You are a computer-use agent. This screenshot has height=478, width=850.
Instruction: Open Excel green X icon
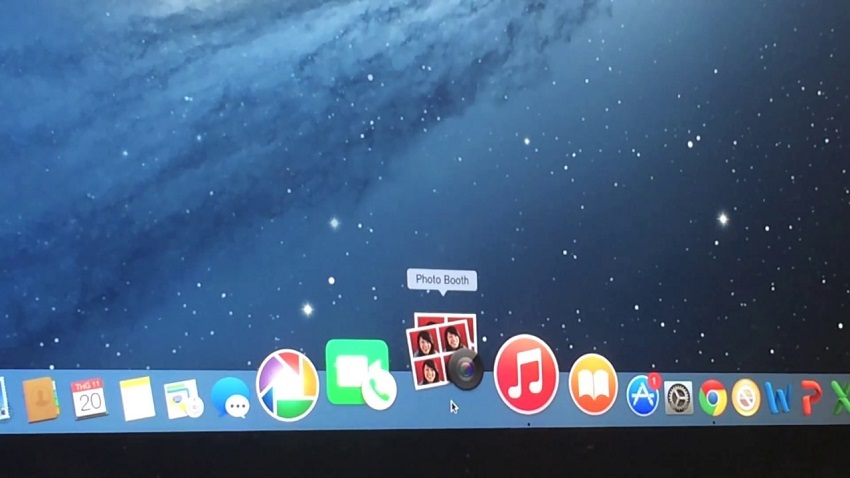[x=840, y=398]
